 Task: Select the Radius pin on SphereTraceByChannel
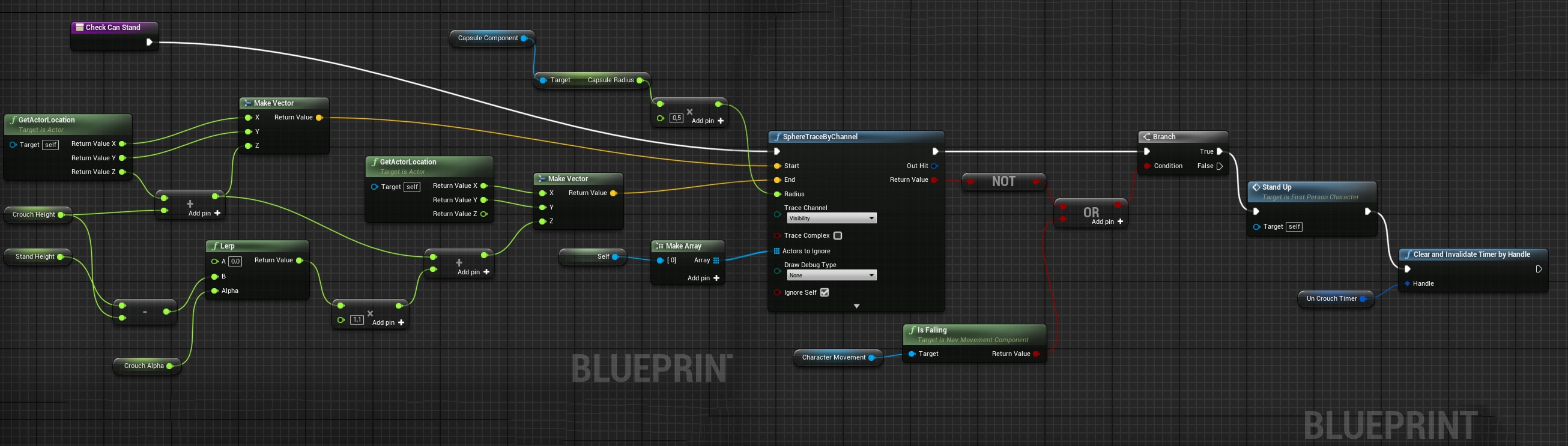pyautogui.click(x=777, y=194)
